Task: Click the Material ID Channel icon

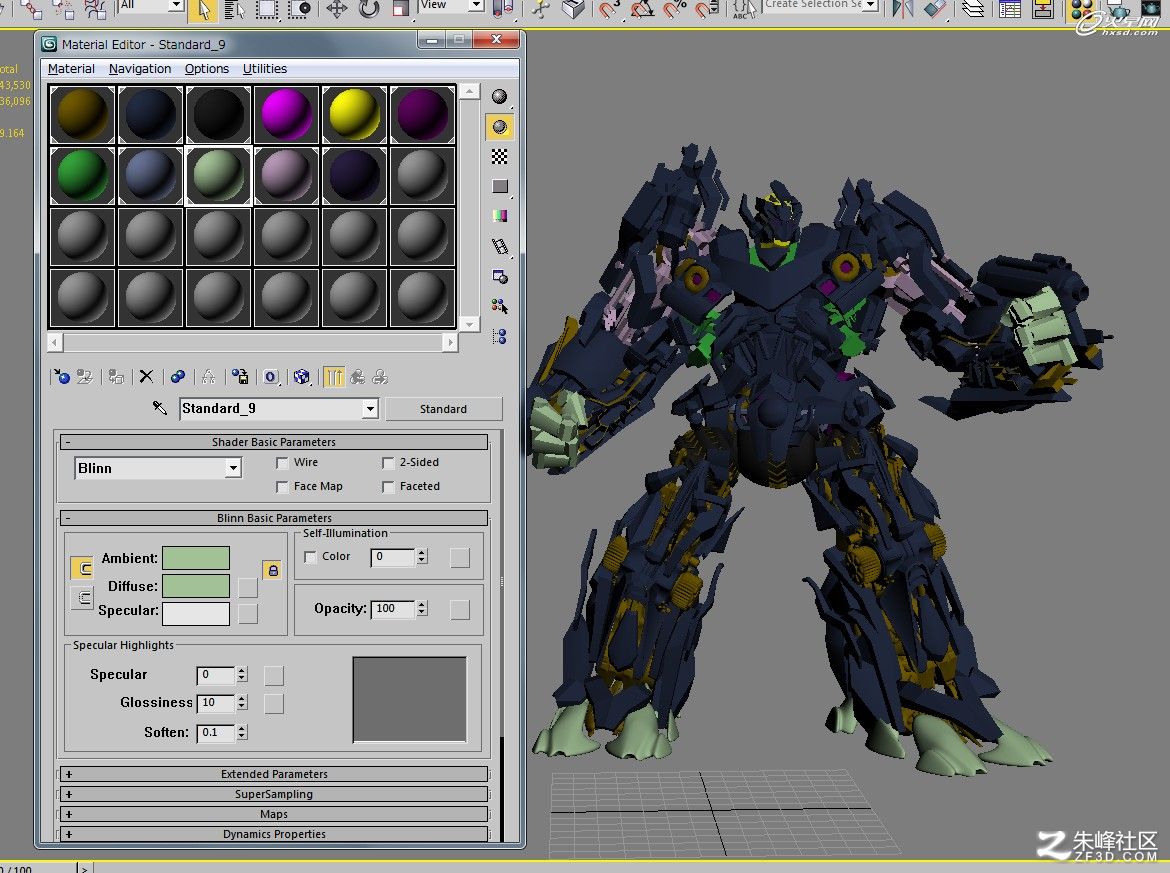Action: 271,377
